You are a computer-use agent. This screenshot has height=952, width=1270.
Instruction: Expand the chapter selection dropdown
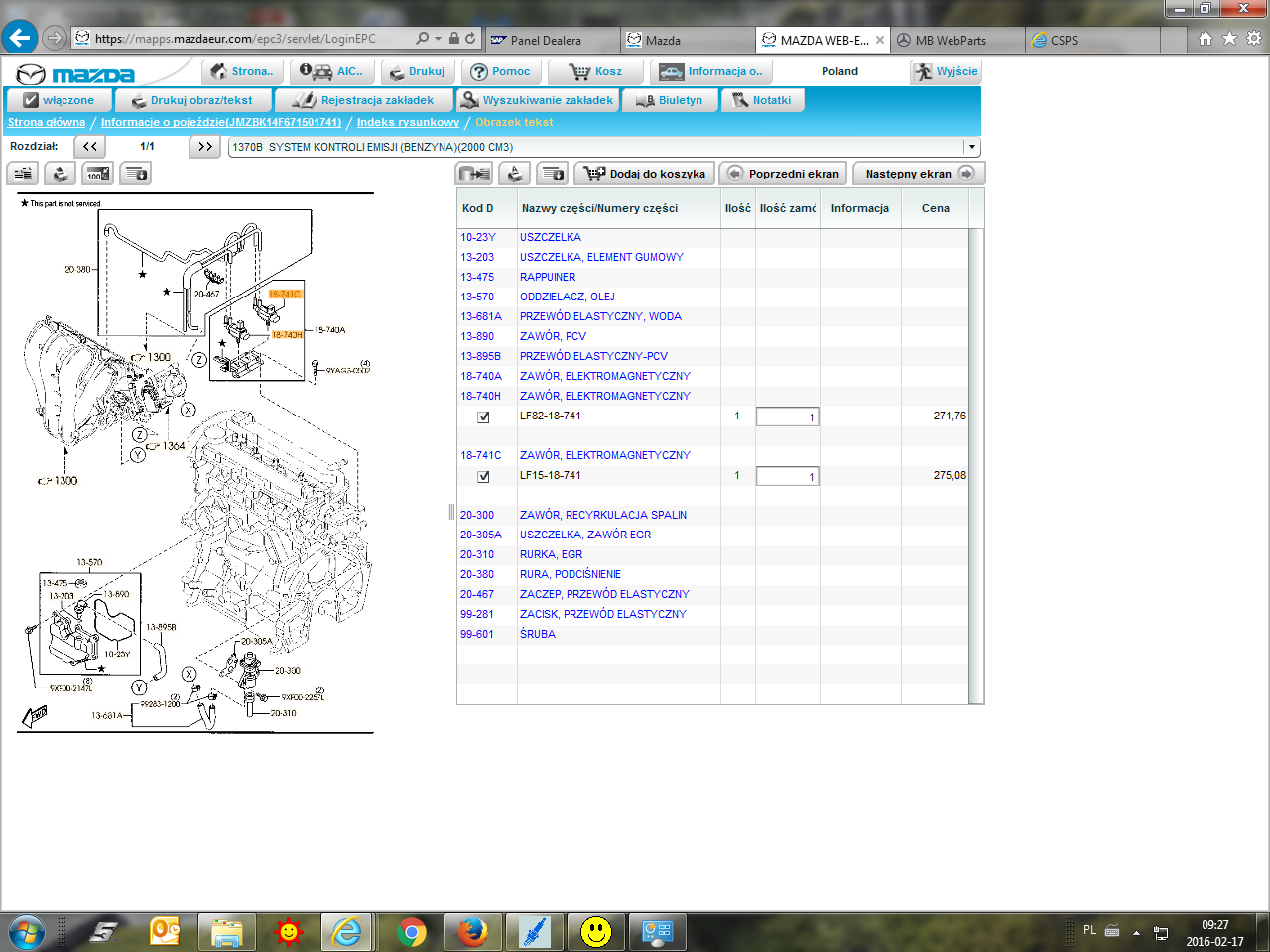pyautogui.click(x=972, y=147)
